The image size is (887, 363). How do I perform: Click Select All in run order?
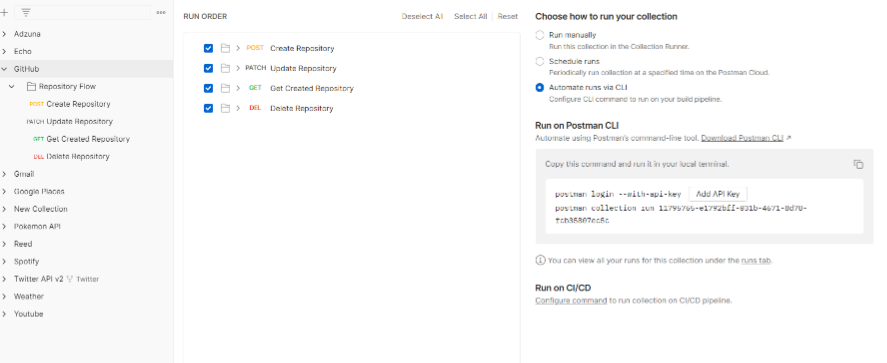(470, 16)
